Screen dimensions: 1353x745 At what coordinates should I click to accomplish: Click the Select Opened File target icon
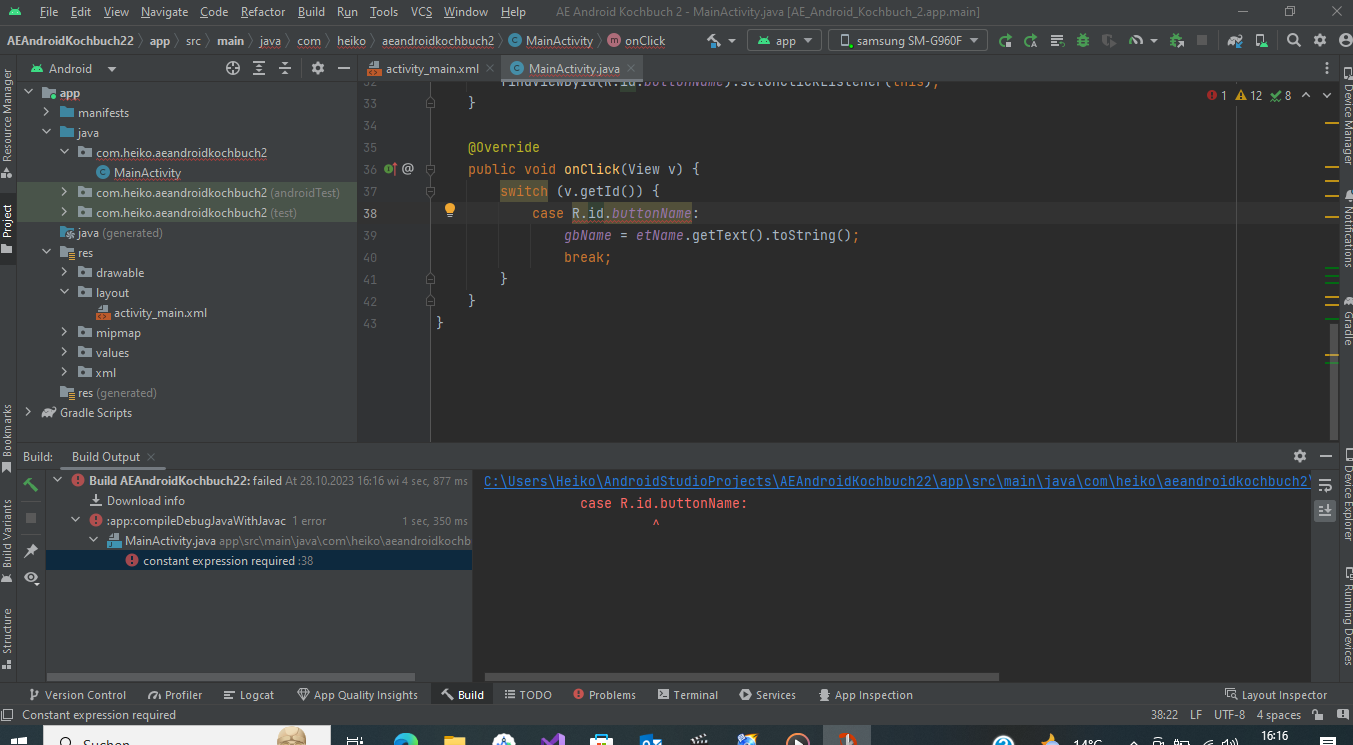tap(233, 68)
